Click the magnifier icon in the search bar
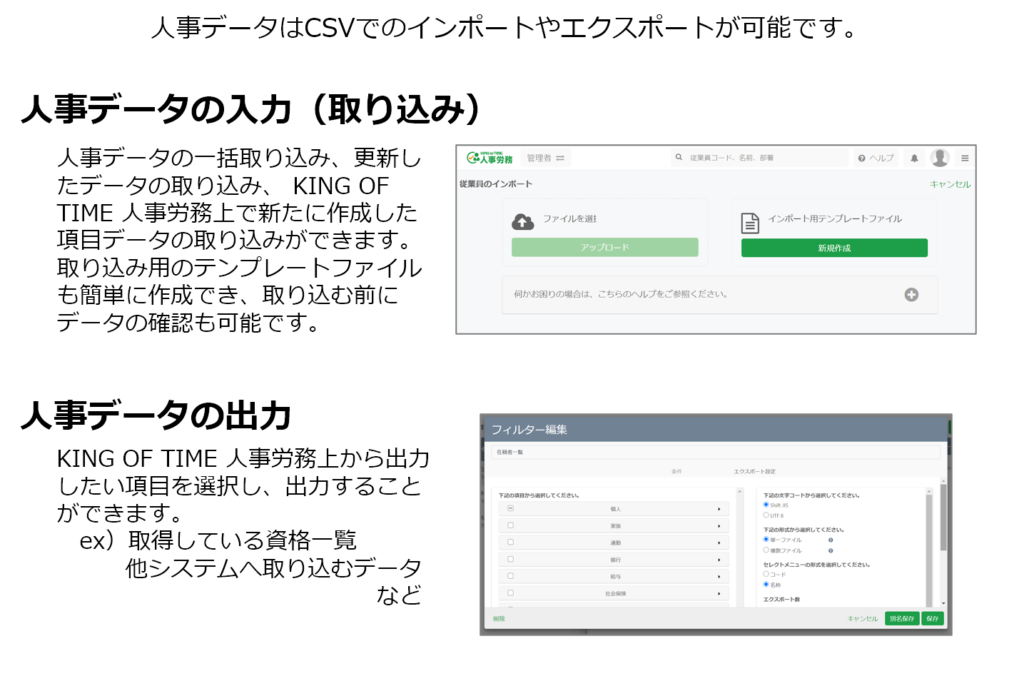1024x686 pixels. tap(679, 157)
